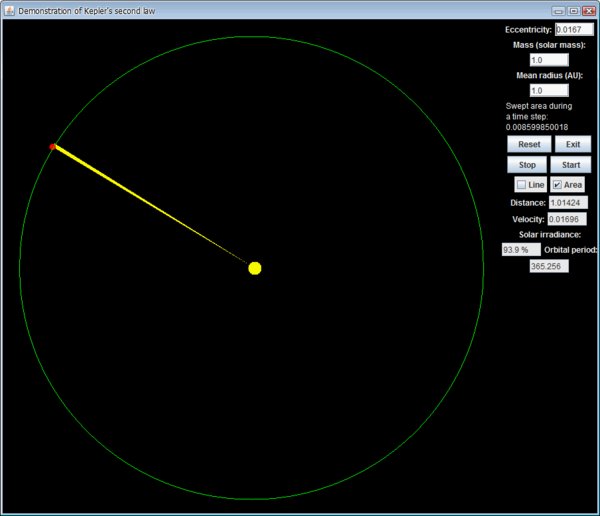Start the orbit simulation
This screenshot has width=600, height=516.
(571, 165)
